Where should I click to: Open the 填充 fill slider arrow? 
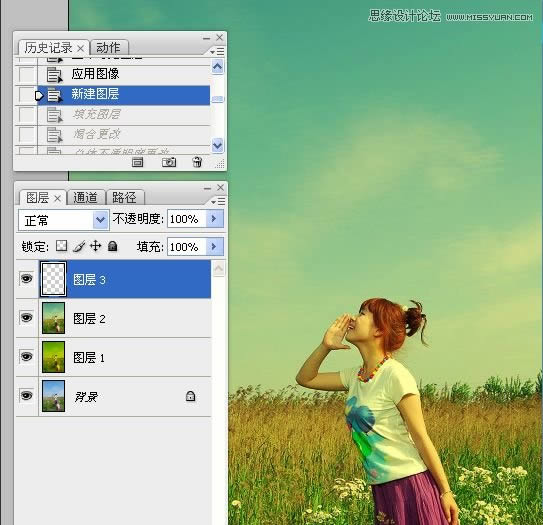(214, 247)
